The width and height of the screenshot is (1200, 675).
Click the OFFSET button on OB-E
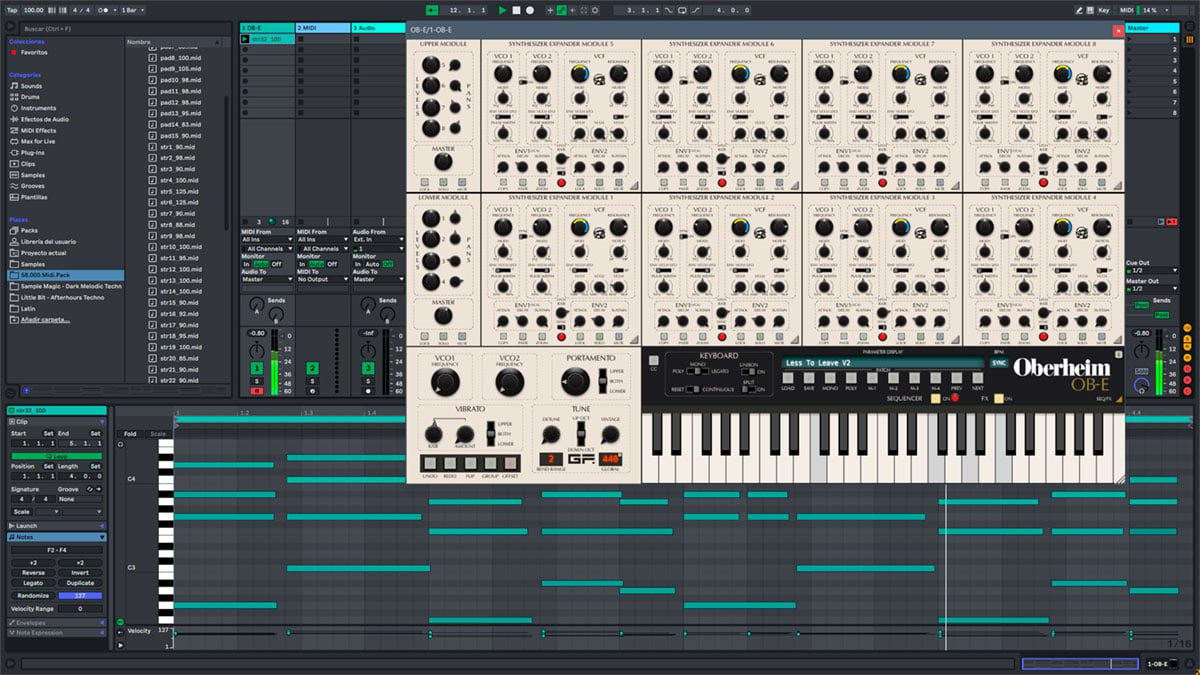[510, 462]
